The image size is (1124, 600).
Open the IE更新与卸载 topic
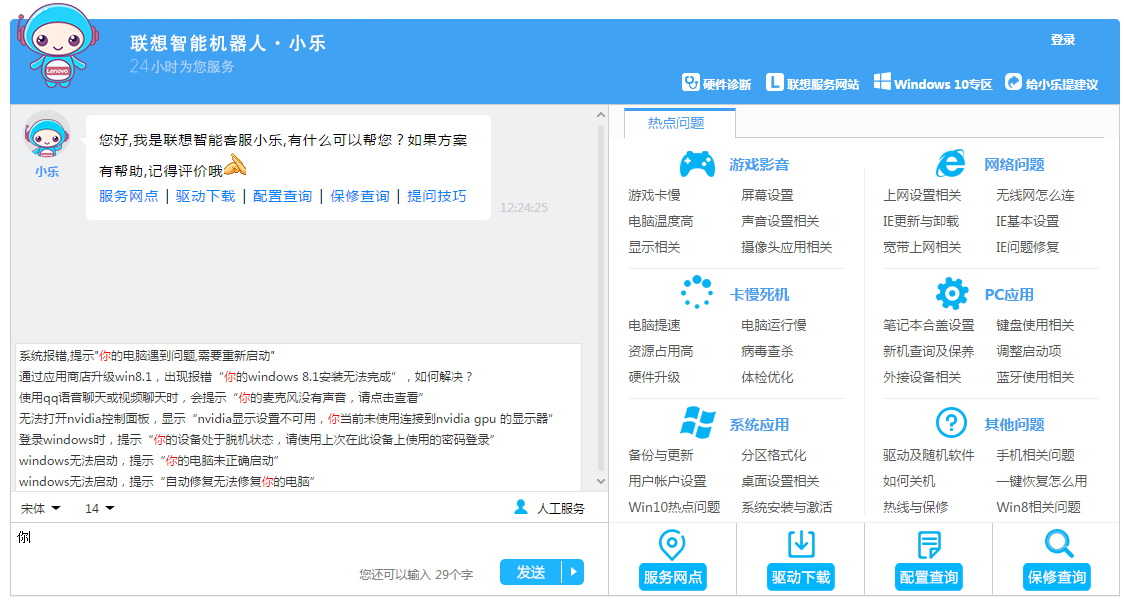click(921, 222)
